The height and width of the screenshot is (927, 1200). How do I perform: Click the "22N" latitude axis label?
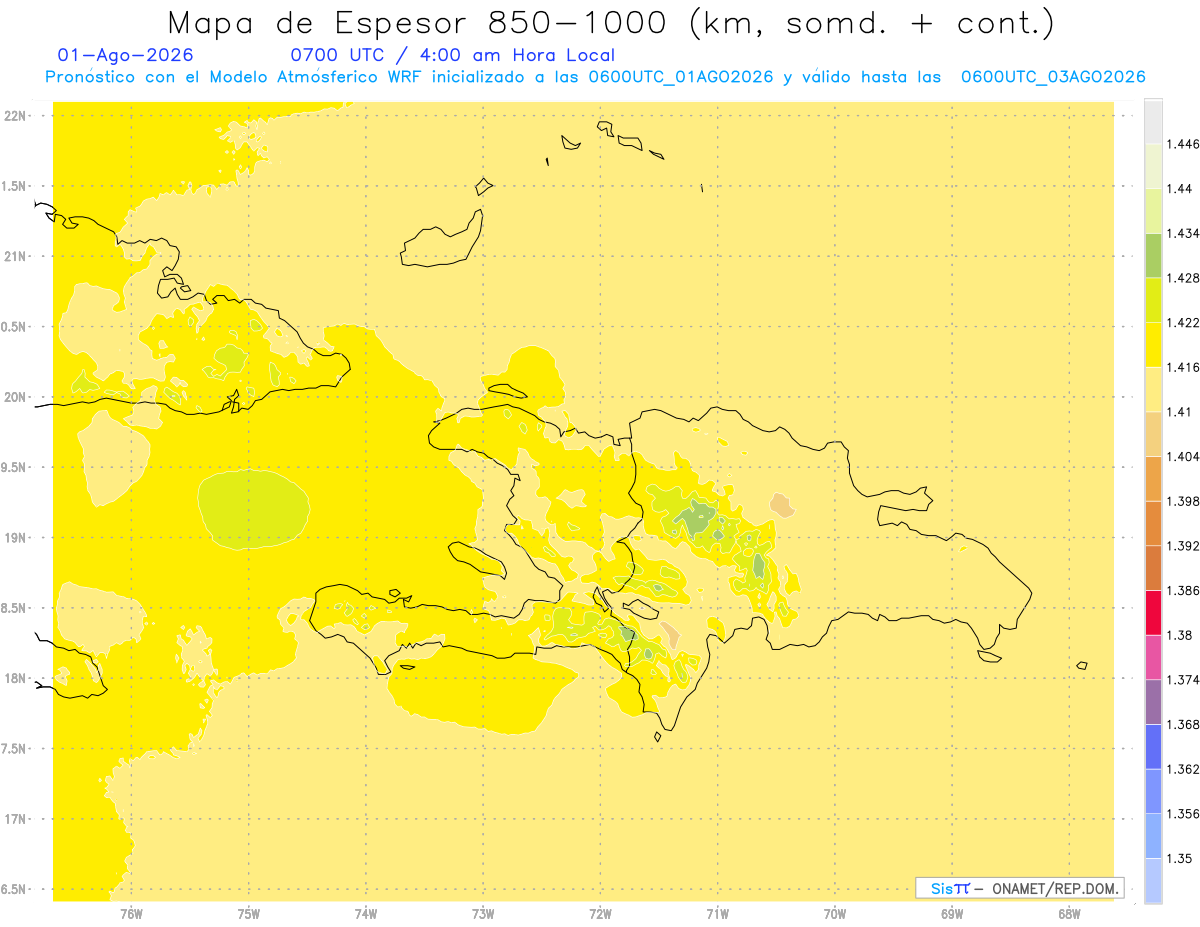[x=16, y=116]
